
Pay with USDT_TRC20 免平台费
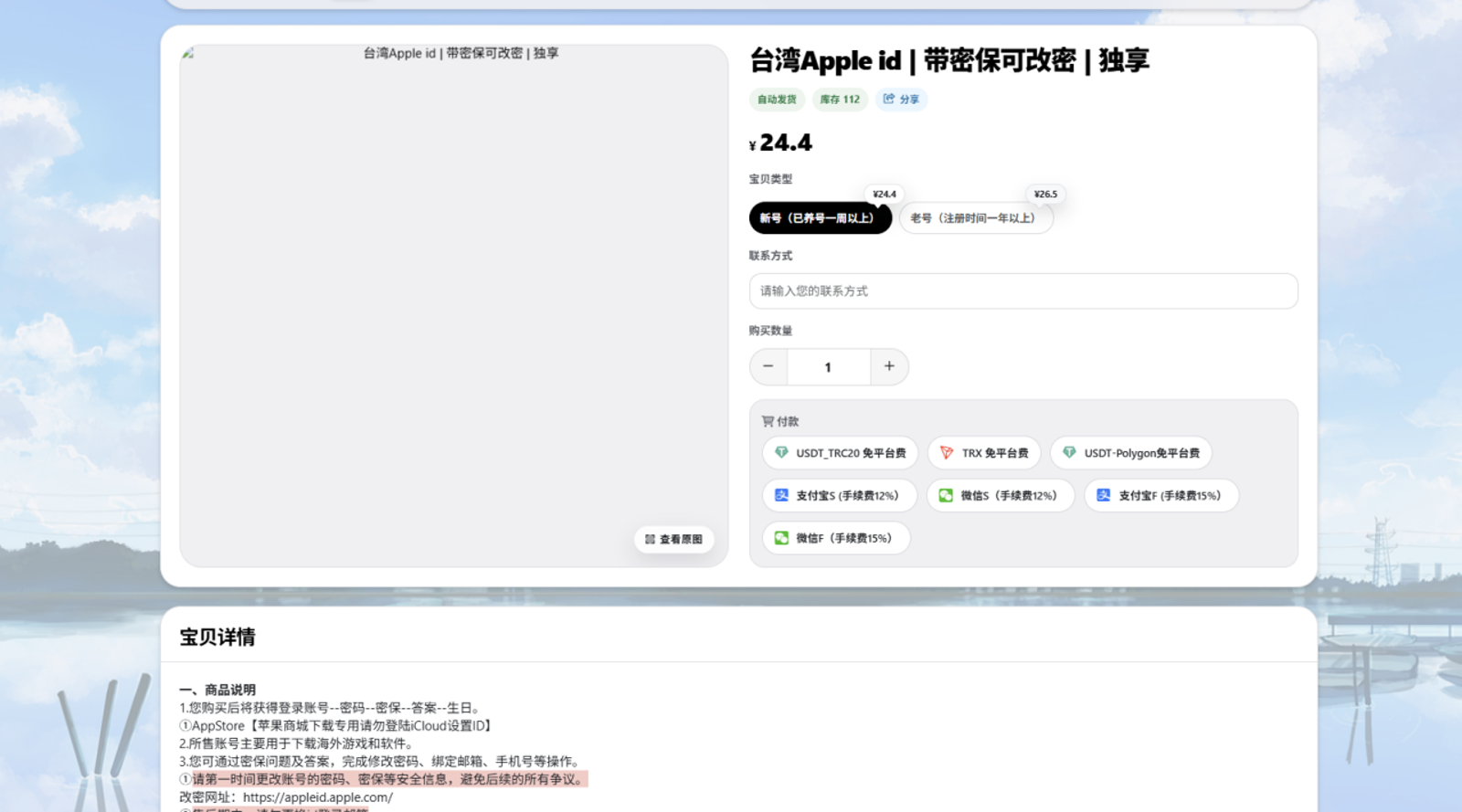point(841,453)
